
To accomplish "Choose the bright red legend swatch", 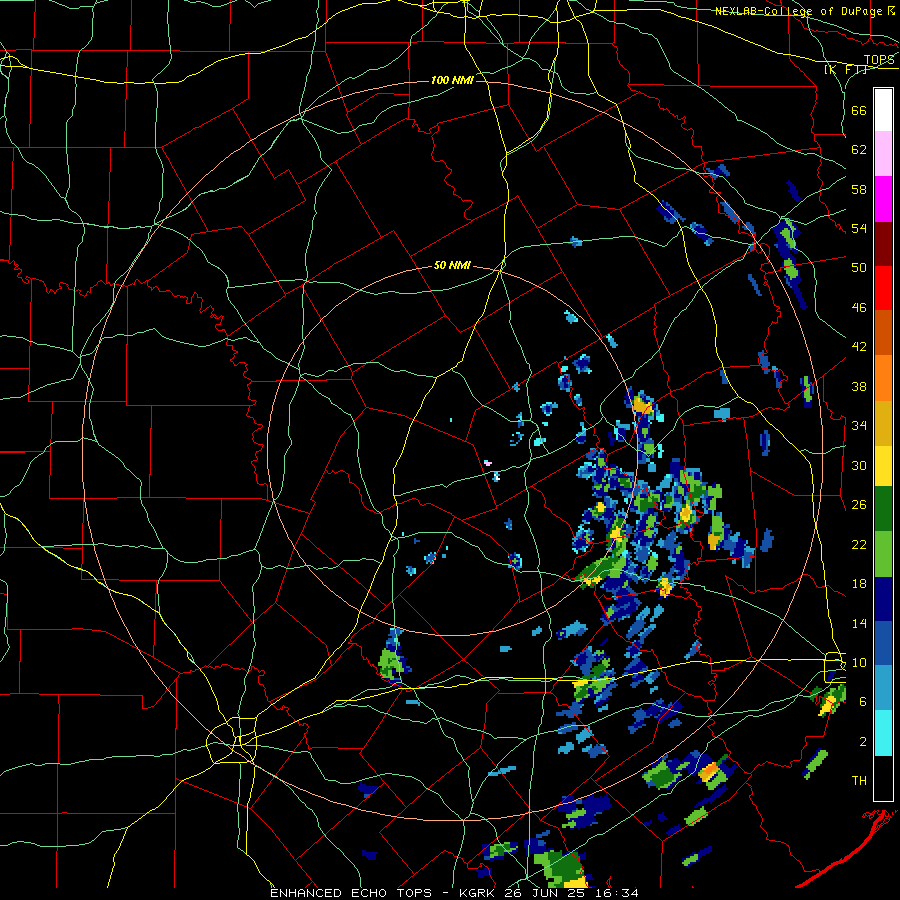I will (883, 288).
